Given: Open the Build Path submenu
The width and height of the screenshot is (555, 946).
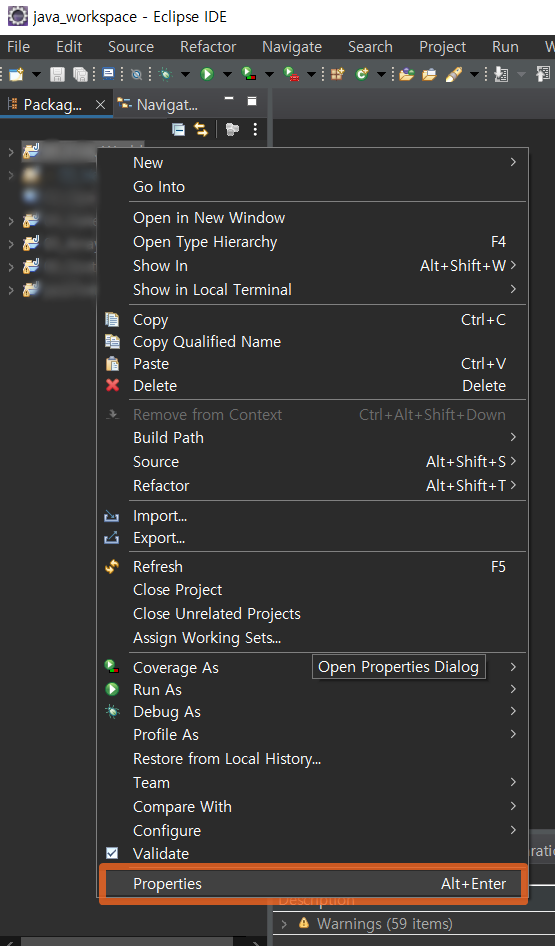Looking at the screenshot, I should point(313,437).
